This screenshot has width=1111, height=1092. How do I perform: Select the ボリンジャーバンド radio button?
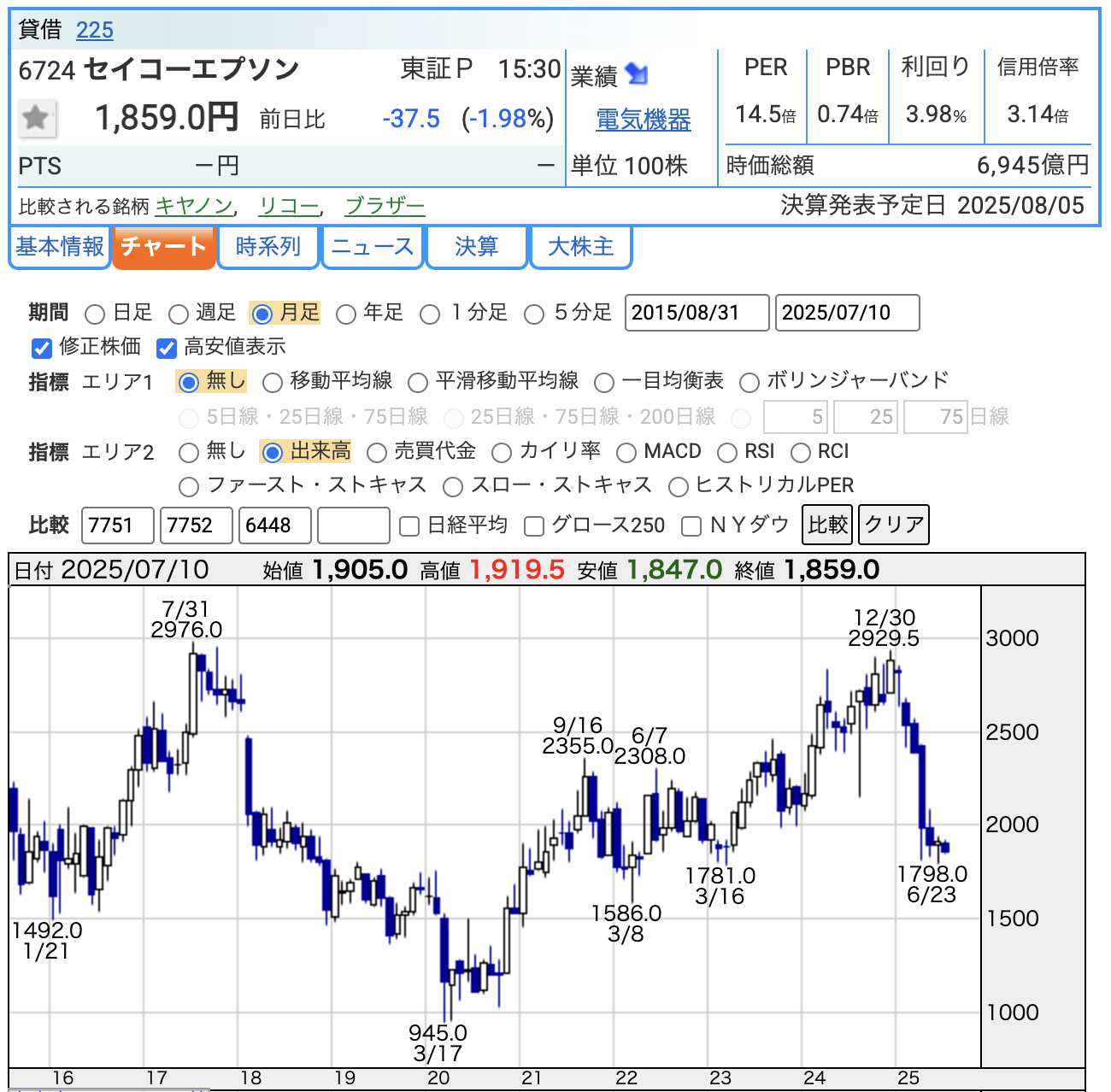pos(749,382)
